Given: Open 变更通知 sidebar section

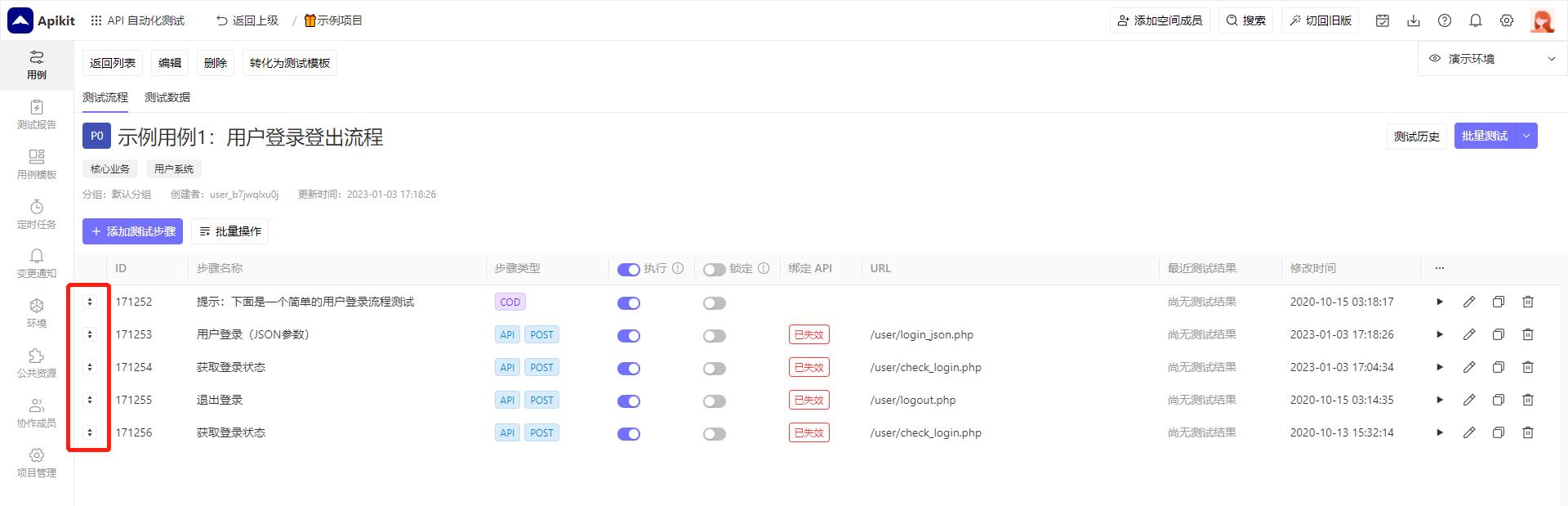Looking at the screenshot, I should click(37, 264).
